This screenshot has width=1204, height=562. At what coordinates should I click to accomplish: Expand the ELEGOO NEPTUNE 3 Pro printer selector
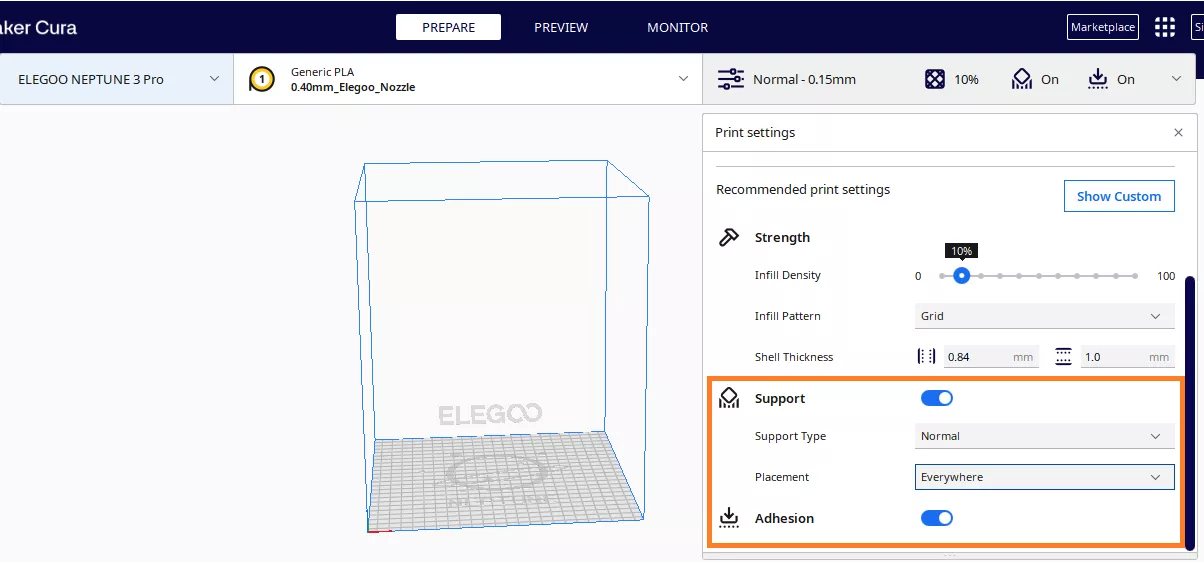click(x=117, y=79)
